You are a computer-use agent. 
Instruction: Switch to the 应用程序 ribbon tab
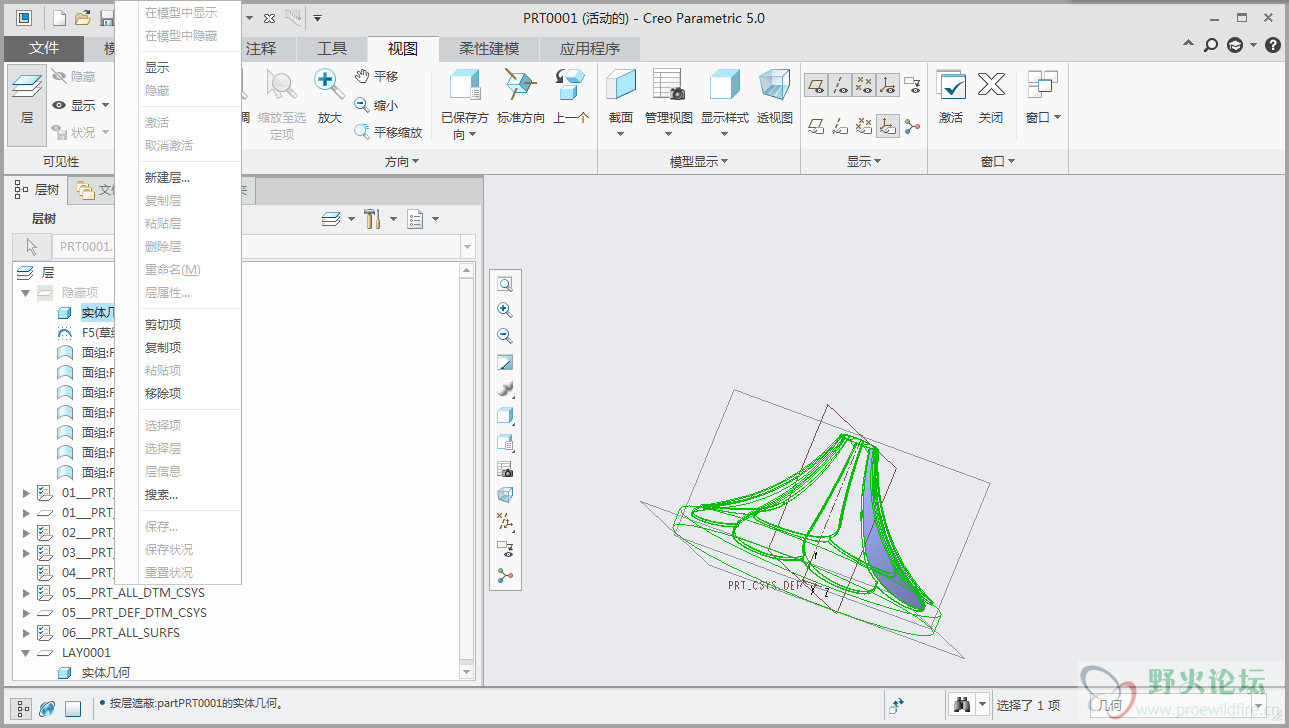click(x=590, y=48)
